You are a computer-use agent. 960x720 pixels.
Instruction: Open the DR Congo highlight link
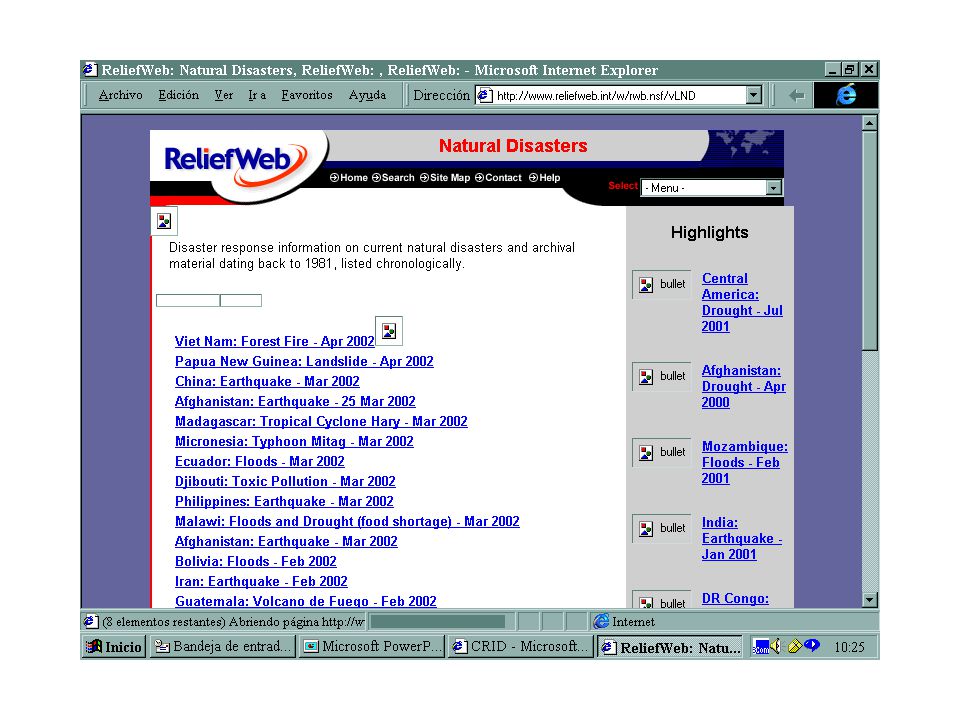[x=735, y=599]
